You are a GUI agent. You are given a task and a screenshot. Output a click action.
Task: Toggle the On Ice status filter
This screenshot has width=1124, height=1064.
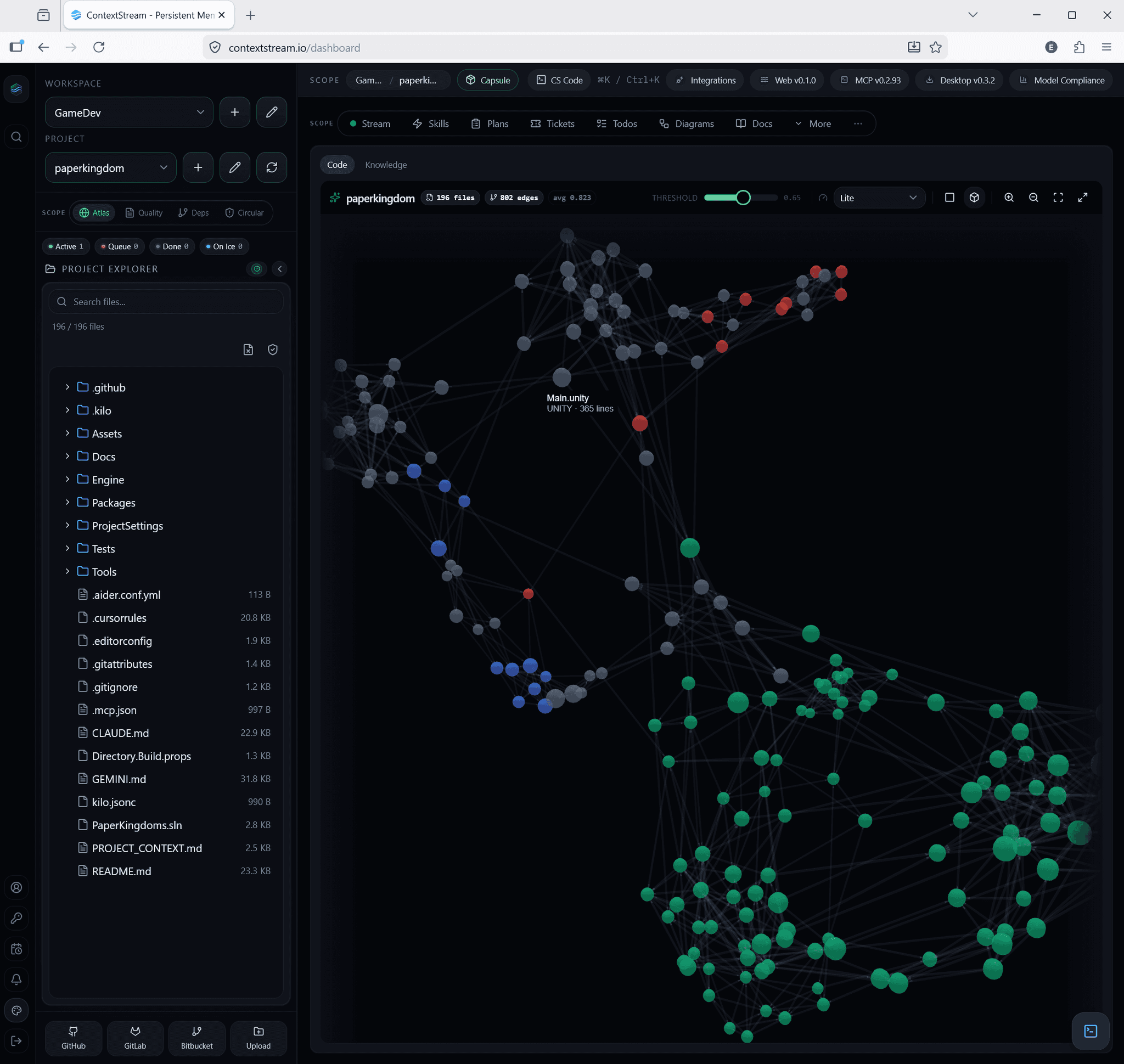(x=224, y=246)
